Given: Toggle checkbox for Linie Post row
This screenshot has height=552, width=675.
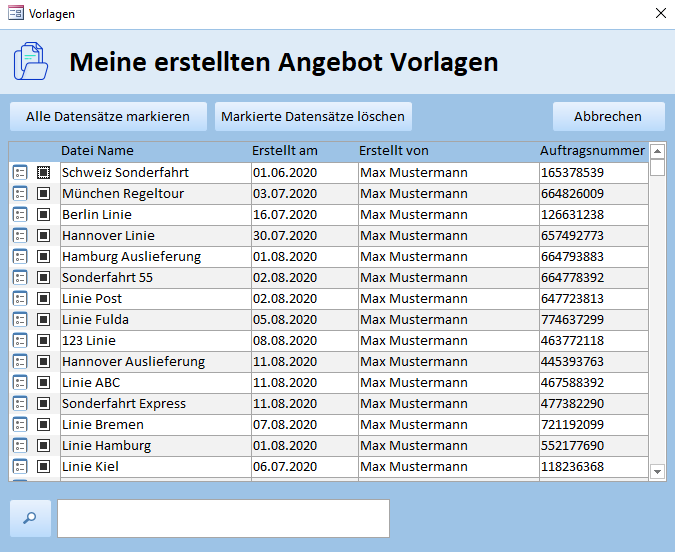Looking at the screenshot, I should tap(43, 299).
